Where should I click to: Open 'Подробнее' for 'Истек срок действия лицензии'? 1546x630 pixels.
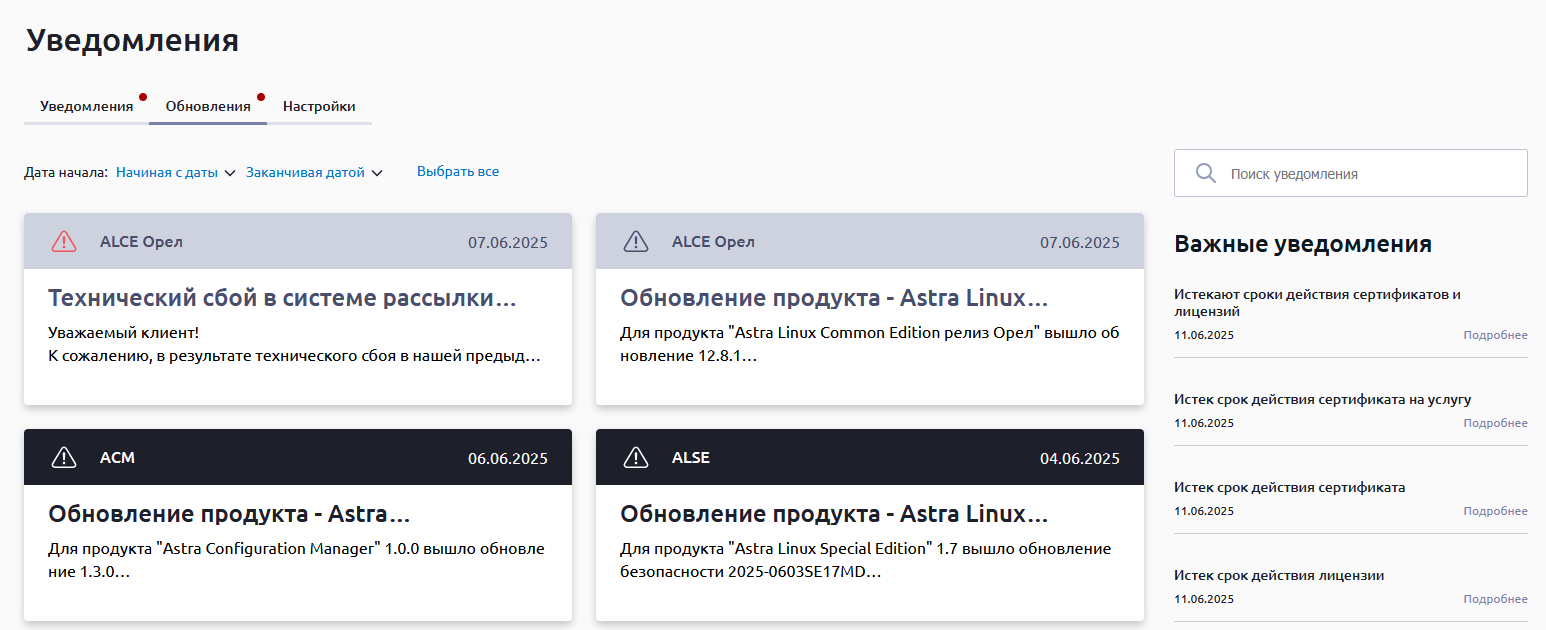pyautogui.click(x=1495, y=599)
